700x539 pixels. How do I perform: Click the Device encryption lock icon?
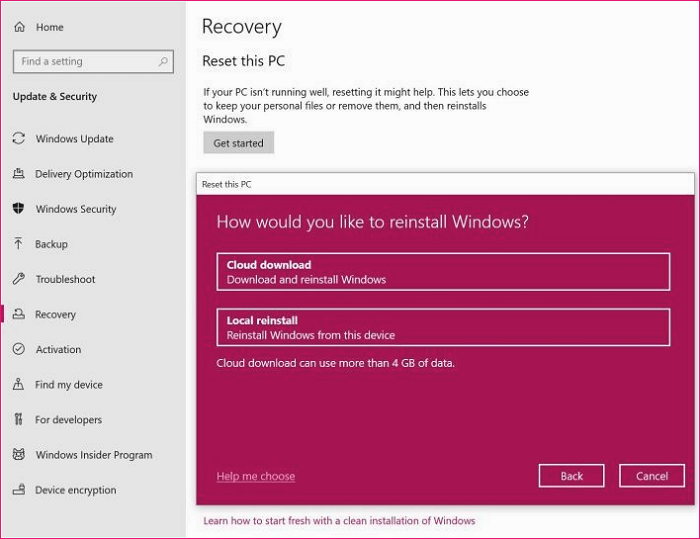tap(18, 489)
